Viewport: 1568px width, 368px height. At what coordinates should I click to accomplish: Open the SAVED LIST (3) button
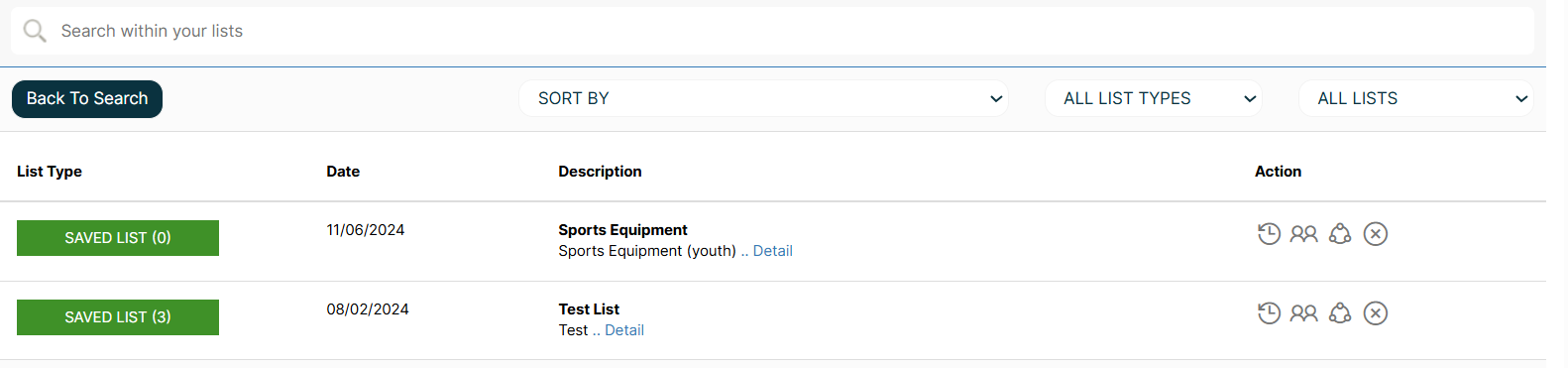(x=118, y=317)
